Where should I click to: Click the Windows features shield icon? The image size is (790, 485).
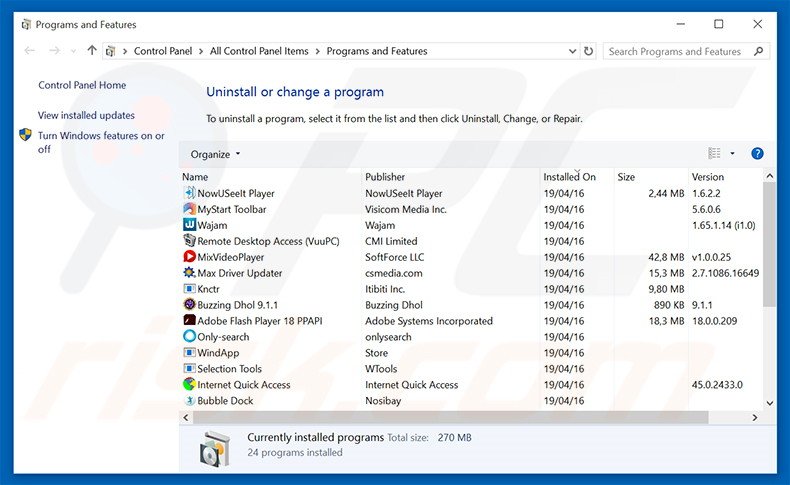pyautogui.click(x=25, y=135)
